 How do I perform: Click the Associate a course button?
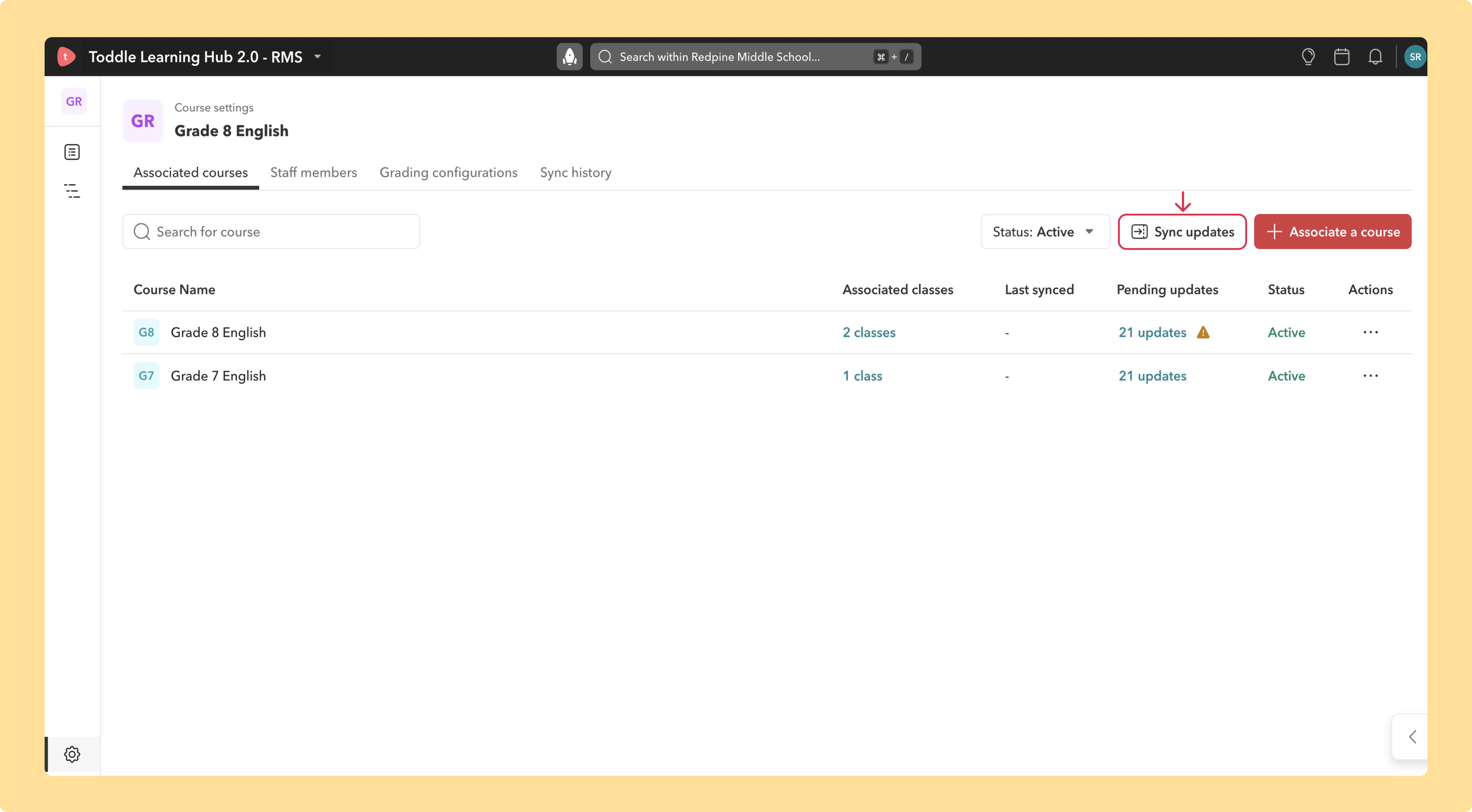pyautogui.click(x=1333, y=231)
